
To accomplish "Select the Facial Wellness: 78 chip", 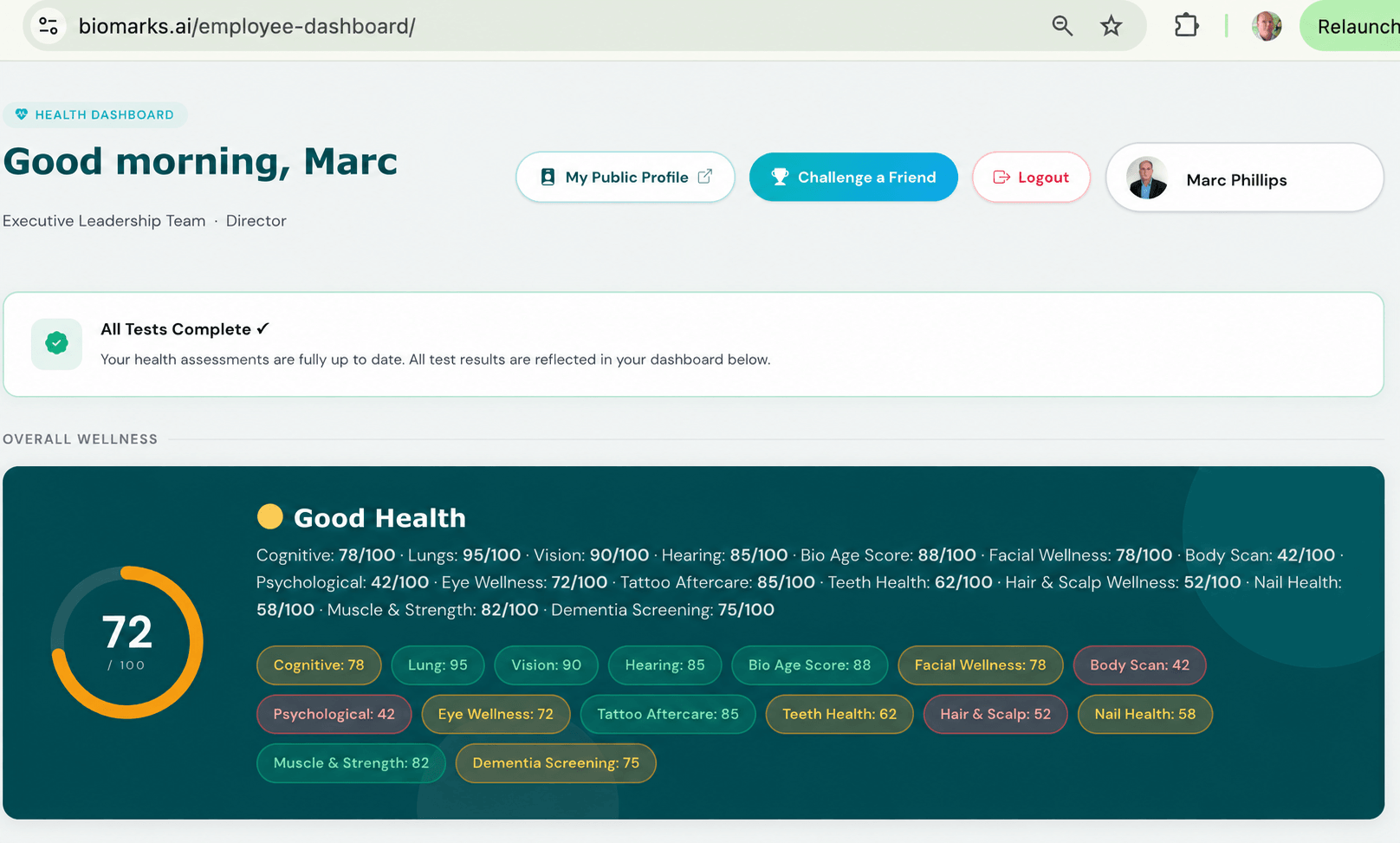I will (x=980, y=665).
